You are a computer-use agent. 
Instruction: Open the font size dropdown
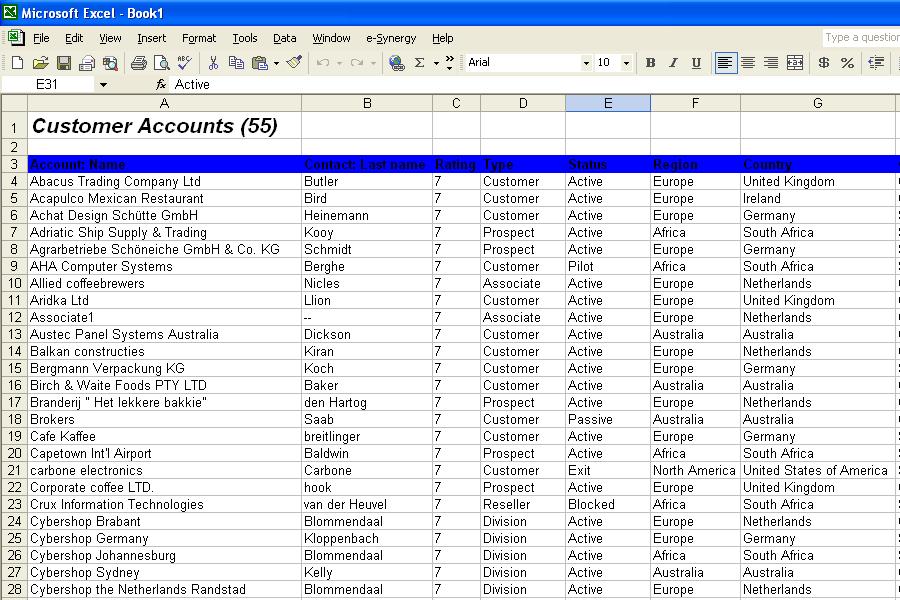tap(626, 62)
